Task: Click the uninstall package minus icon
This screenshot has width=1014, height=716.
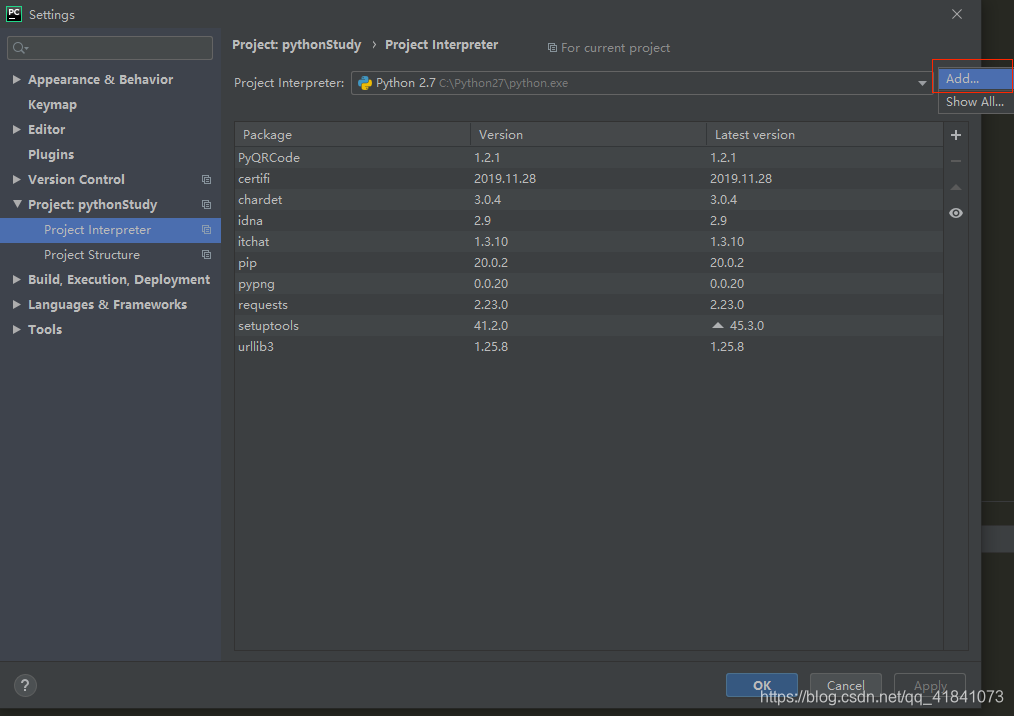Action: coord(955,160)
